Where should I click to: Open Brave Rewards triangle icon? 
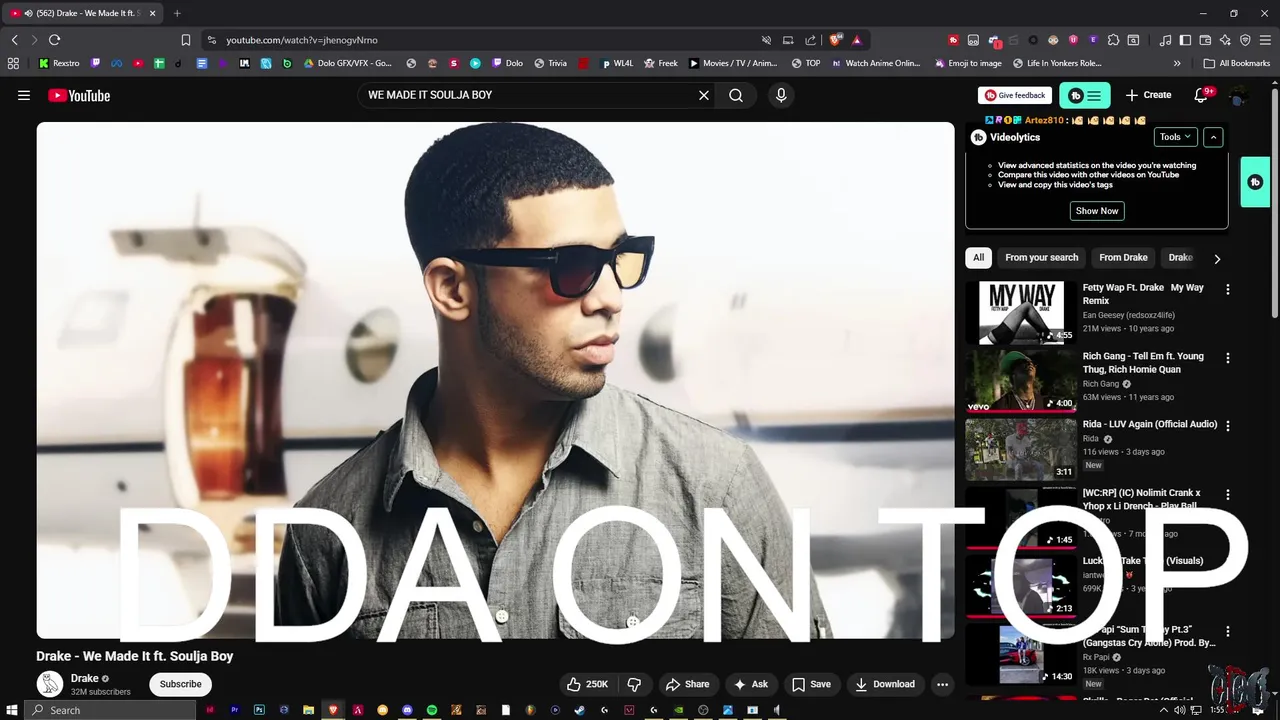857,40
